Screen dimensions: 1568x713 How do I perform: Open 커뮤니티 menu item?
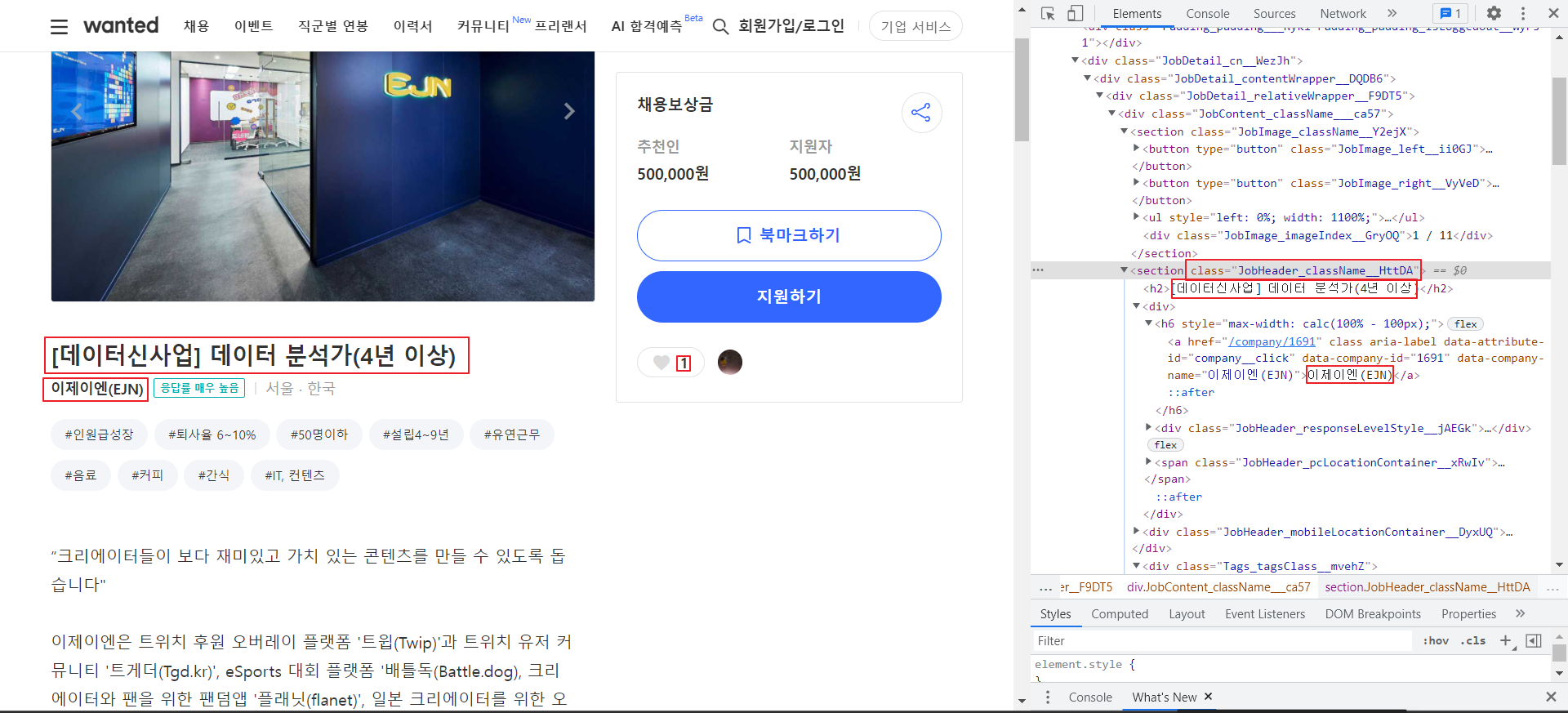483,26
